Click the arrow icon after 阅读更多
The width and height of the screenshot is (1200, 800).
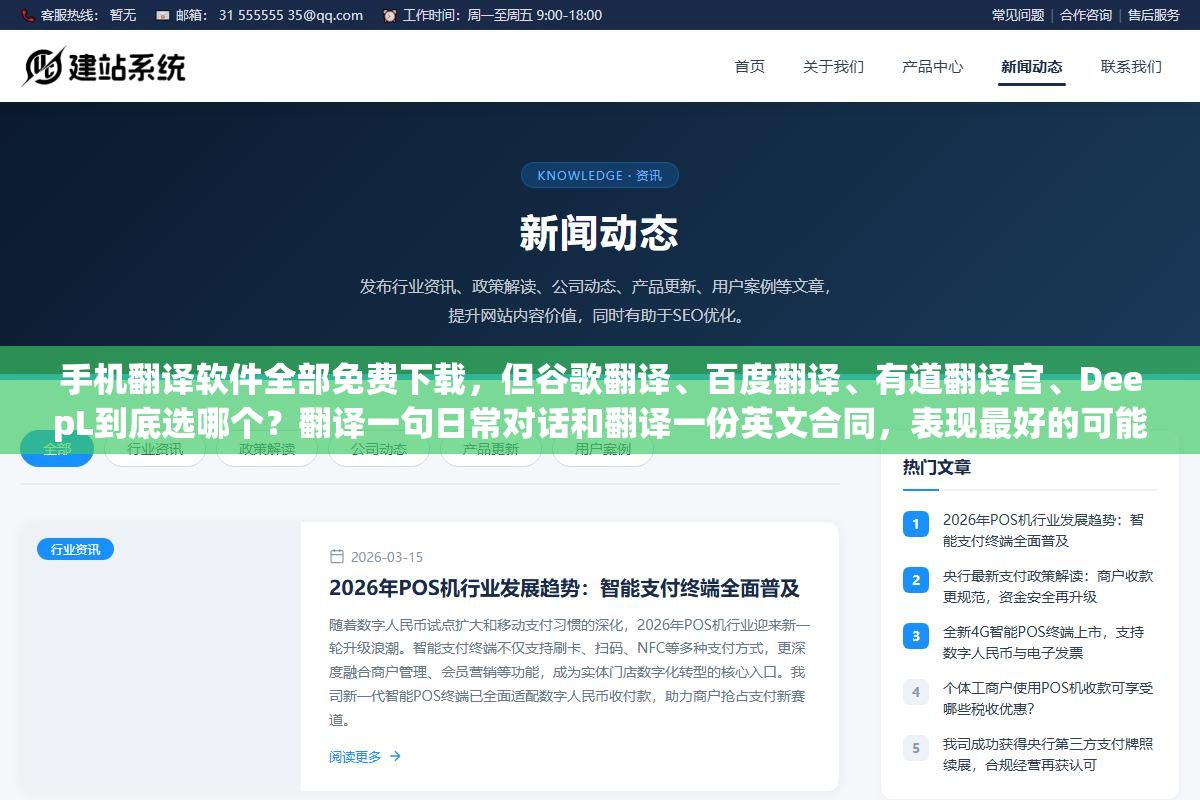(395, 757)
